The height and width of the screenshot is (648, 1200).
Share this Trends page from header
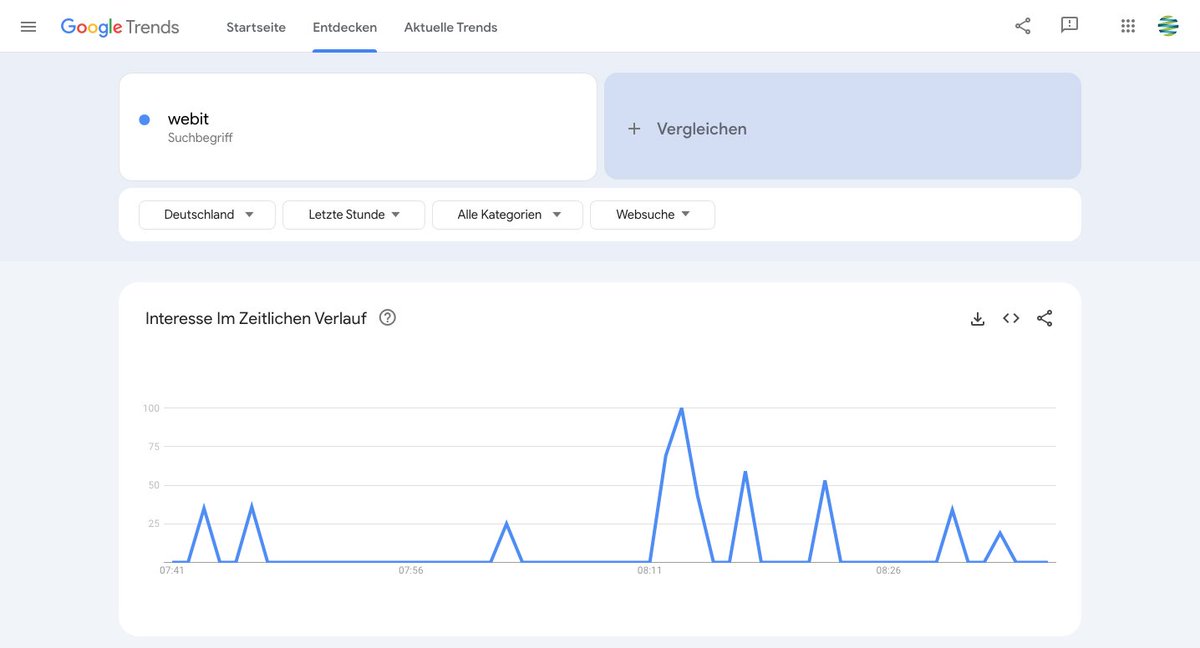pos(1022,26)
